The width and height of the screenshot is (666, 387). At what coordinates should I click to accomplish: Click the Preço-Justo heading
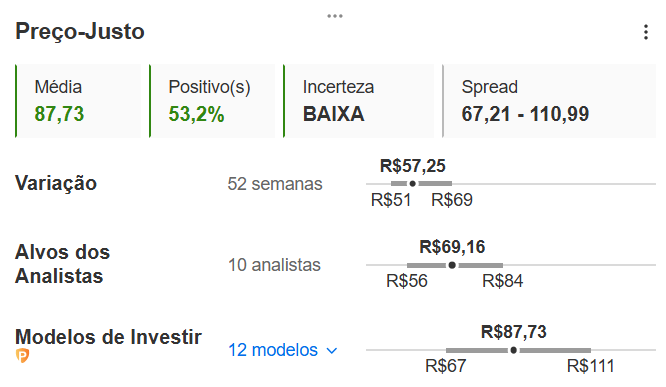tap(80, 31)
